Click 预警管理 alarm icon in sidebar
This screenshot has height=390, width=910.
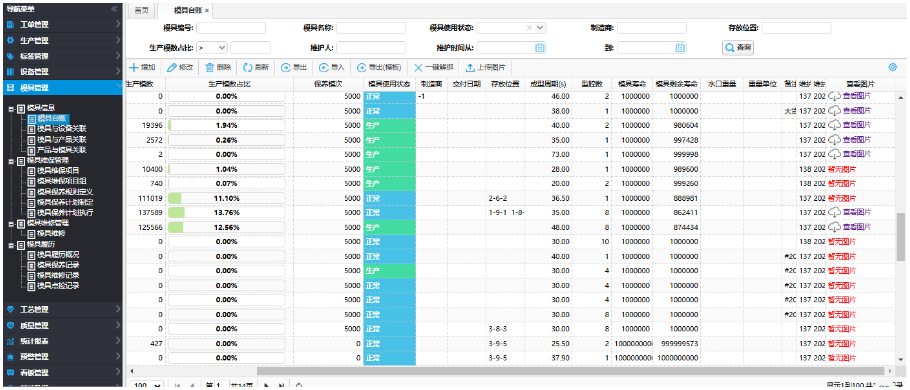click(10, 356)
